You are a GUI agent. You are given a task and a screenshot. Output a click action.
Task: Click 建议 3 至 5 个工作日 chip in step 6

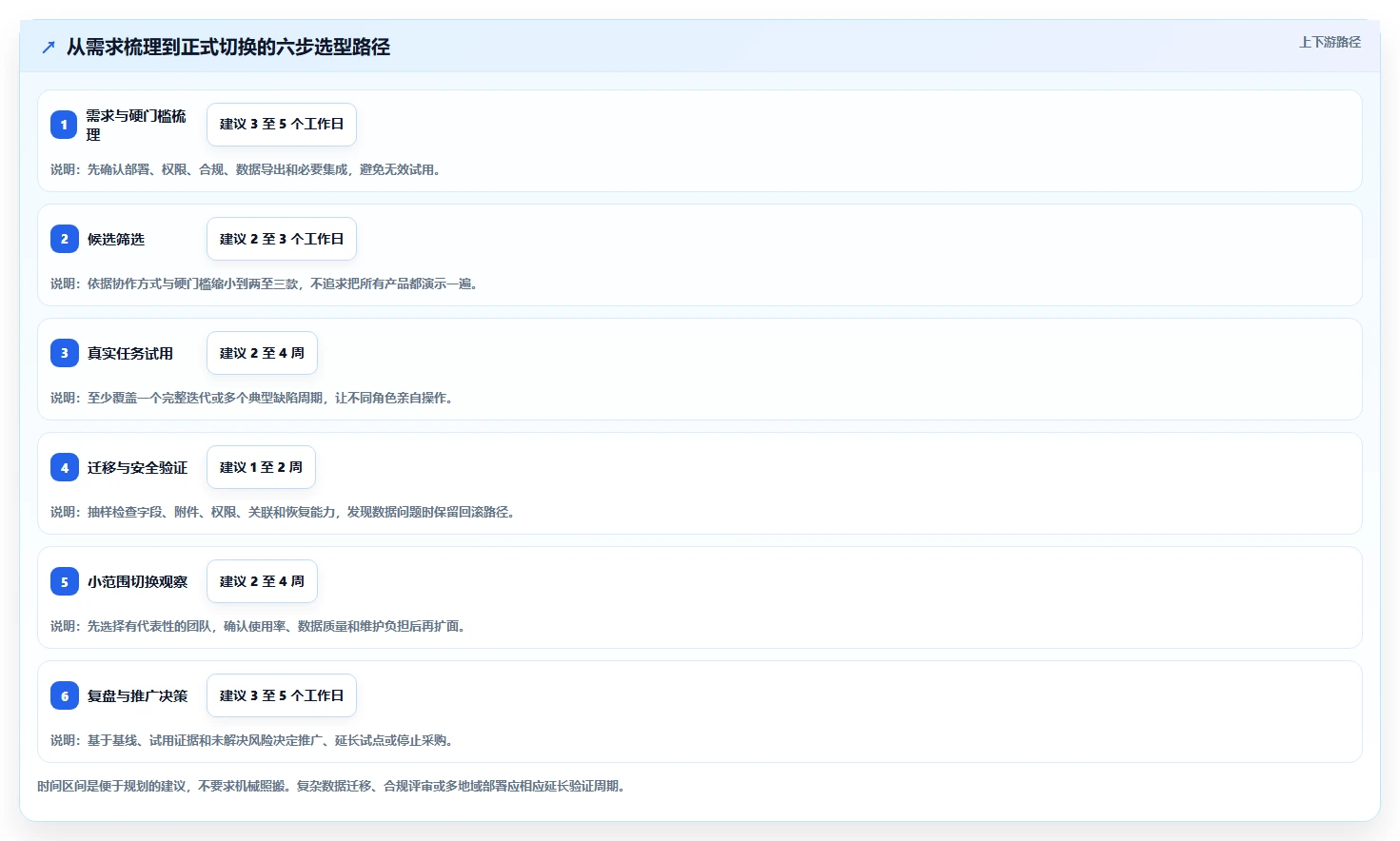click(282, 695)
